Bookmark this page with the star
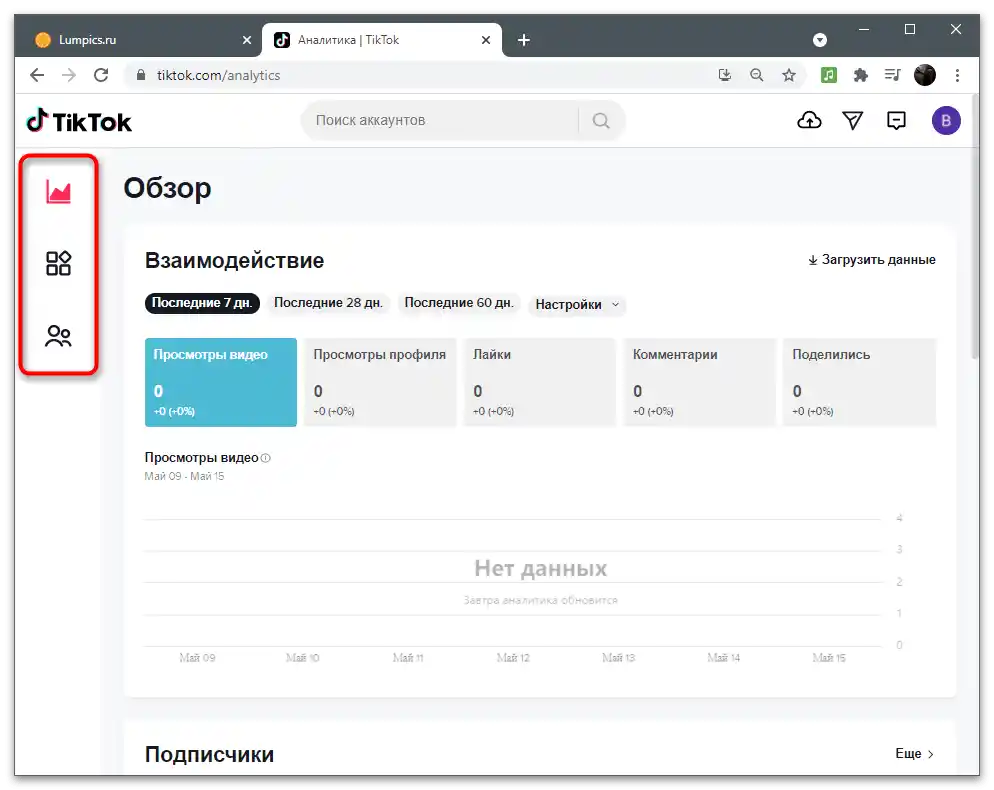Image resolution: width=994 pixels, height=790 pixels. pos(789,75)
